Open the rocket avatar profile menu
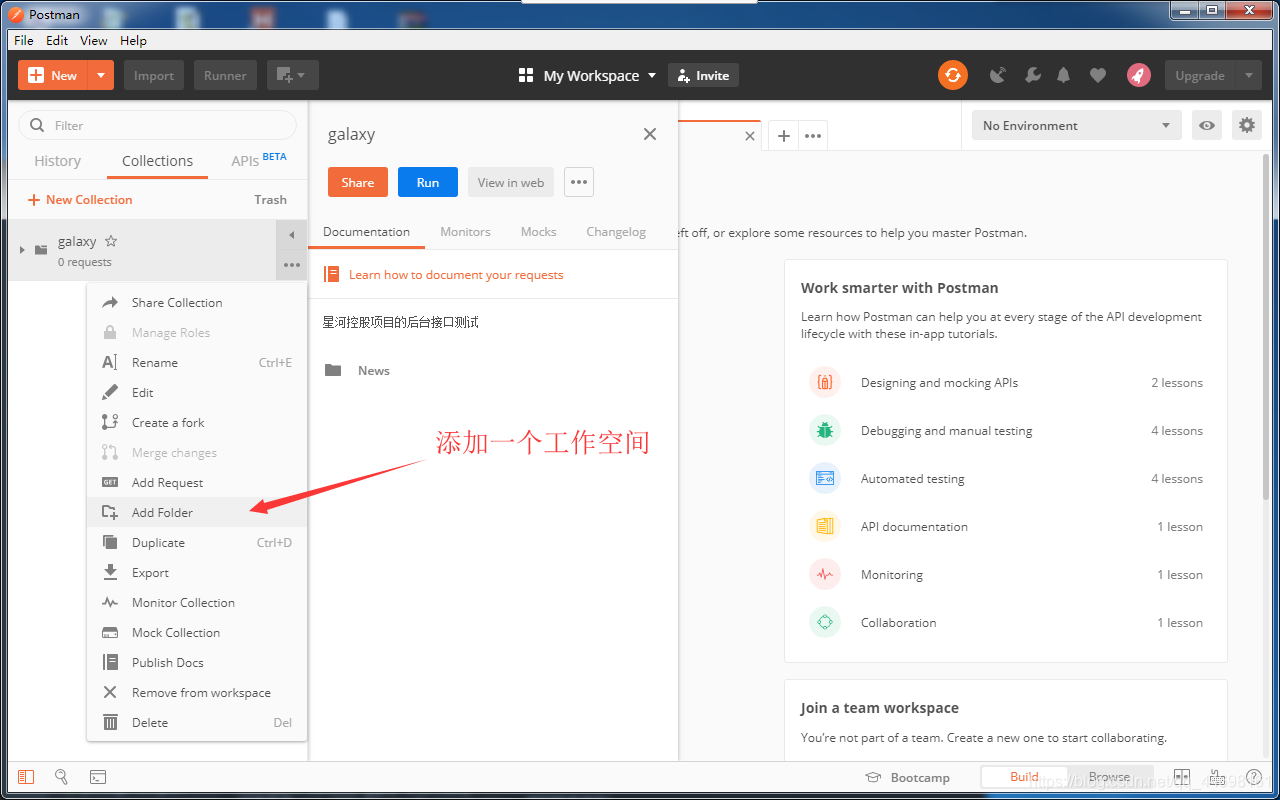Viewport: 1280px width, 800px height. coord(1138,75)
